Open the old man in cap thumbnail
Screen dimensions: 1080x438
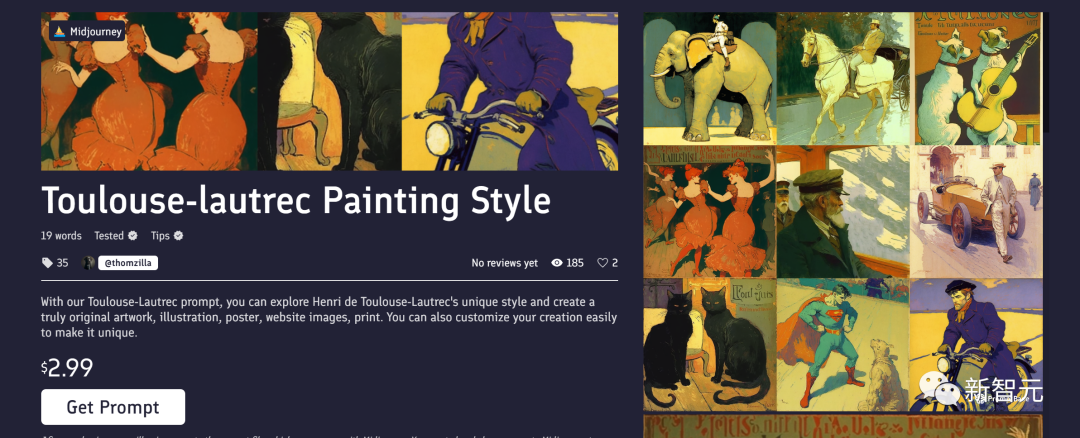844,211
